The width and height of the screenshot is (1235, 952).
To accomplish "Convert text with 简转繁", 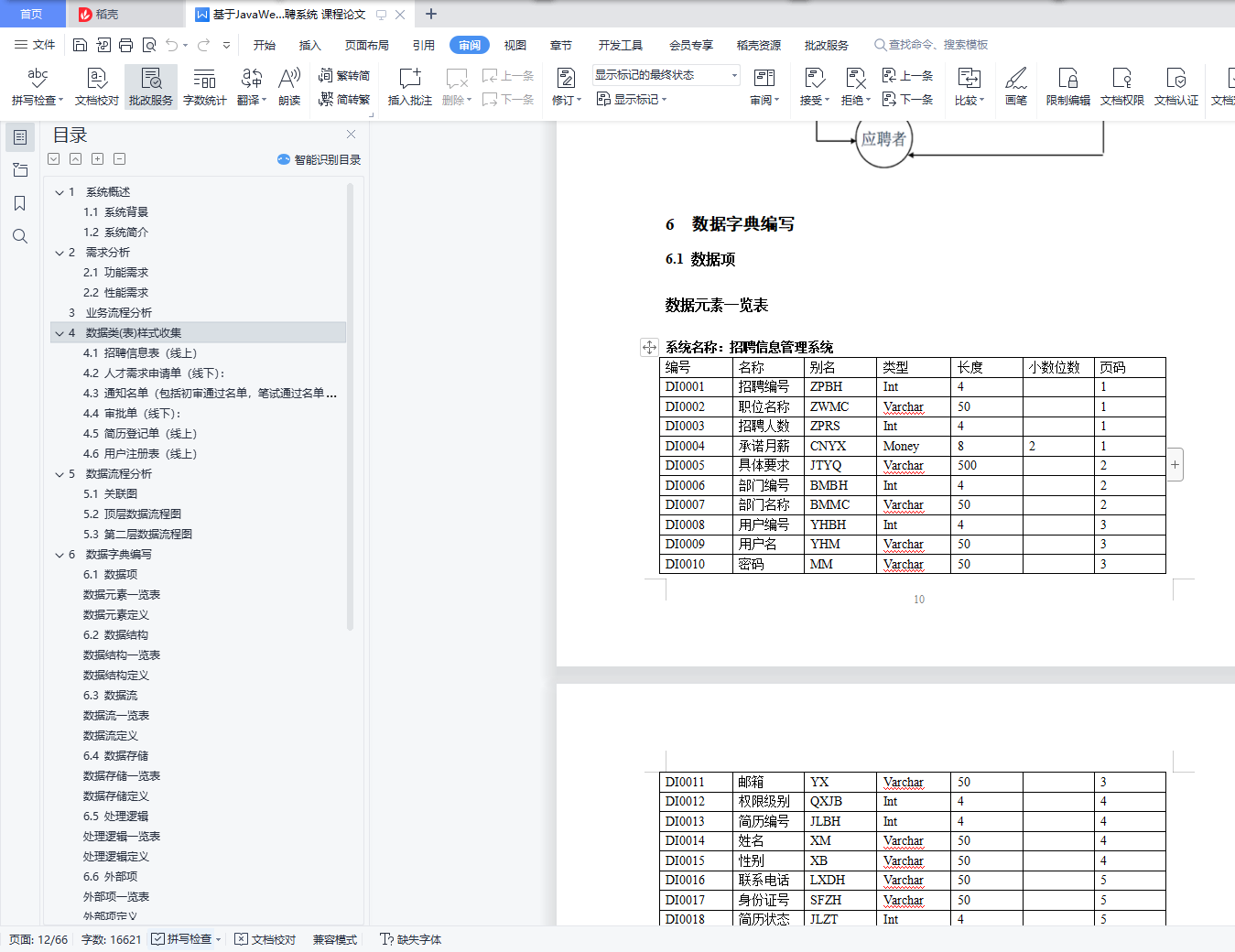I will (x=344, y=99).
